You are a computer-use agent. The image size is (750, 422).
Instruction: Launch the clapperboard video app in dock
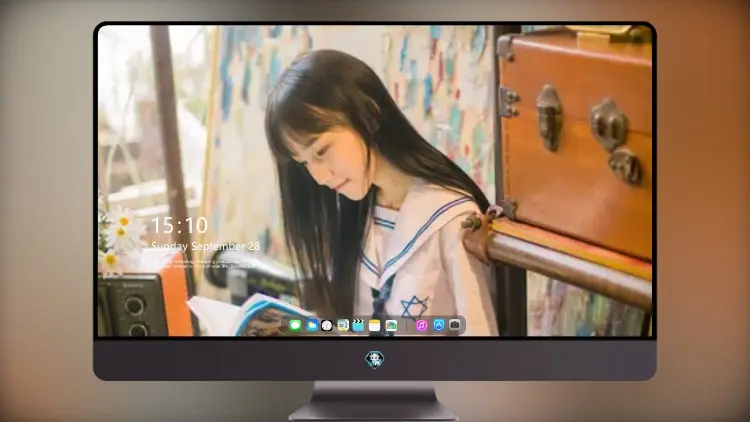tap(358, 326)
